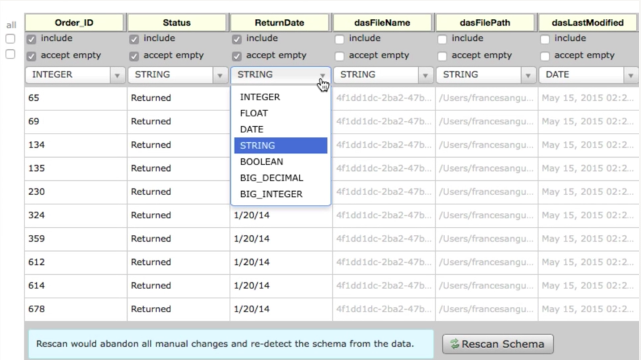This screenshot has height=360, width=641.
Task: Choose BIG_DECIMAL from the type list
Action: (x=280, y=178)
